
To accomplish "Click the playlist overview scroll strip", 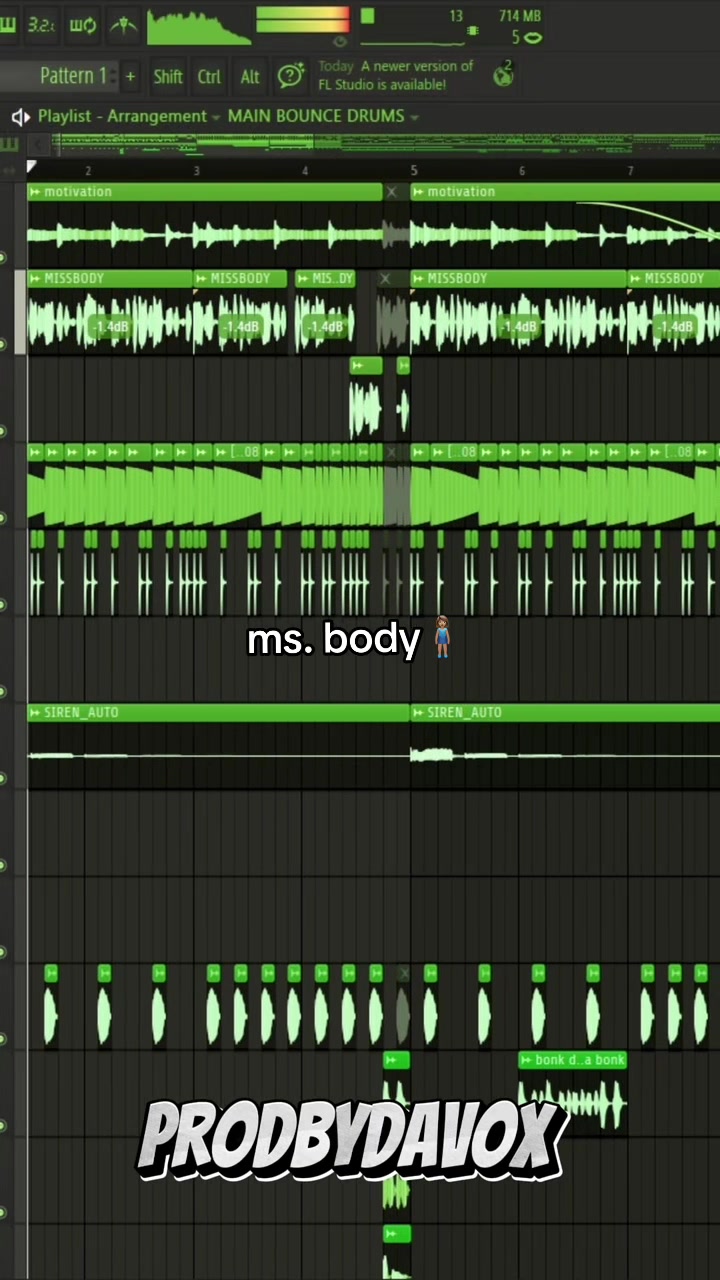I will [385, 144].
